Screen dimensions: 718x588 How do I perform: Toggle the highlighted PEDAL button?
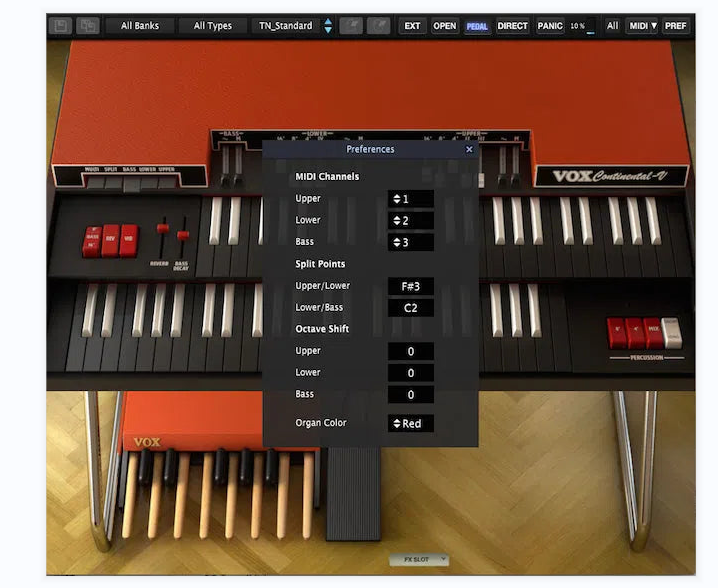coord(477,26)
